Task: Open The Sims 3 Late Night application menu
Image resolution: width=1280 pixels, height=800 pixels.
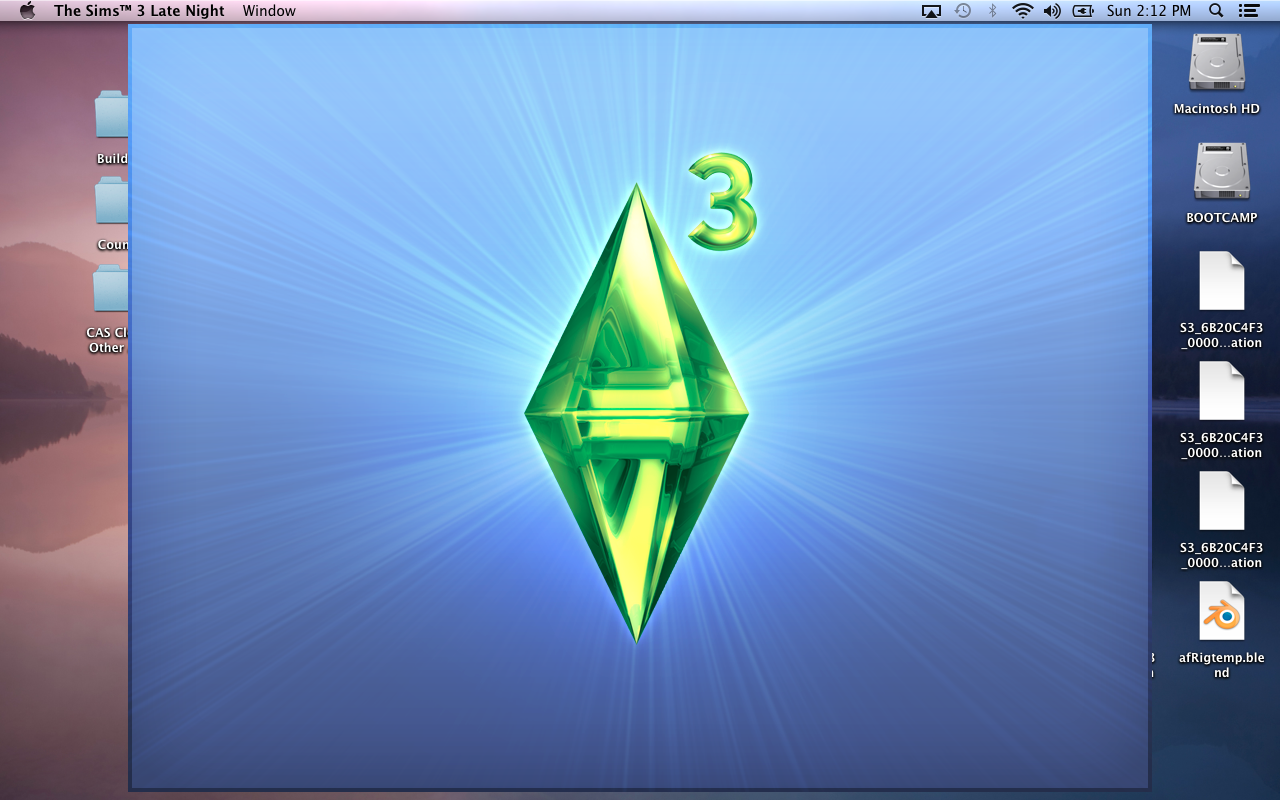Action: (x=139, y=11)
